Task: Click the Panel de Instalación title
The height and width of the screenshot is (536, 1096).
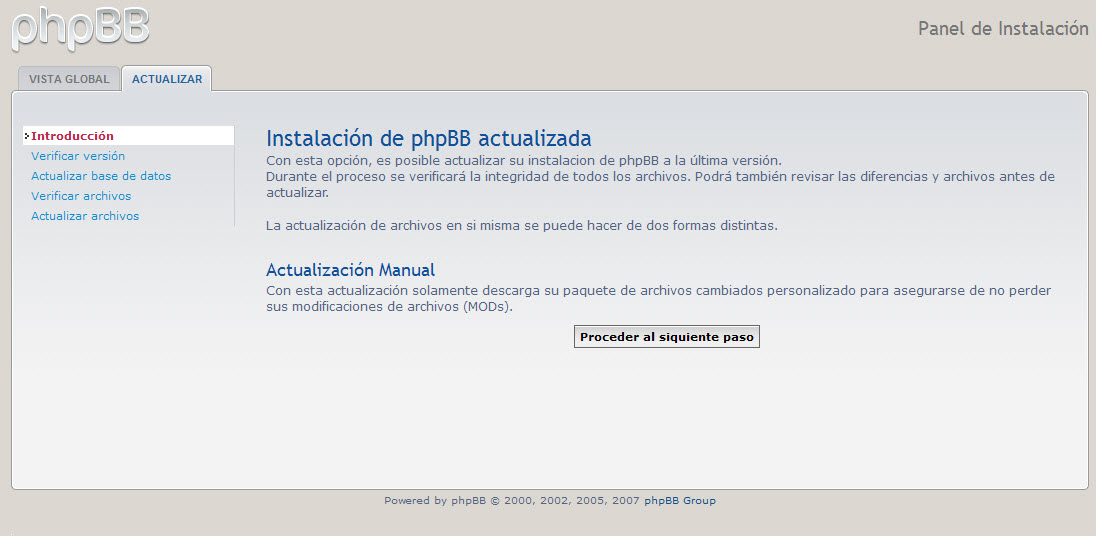Action: (x=1003, y=29)
